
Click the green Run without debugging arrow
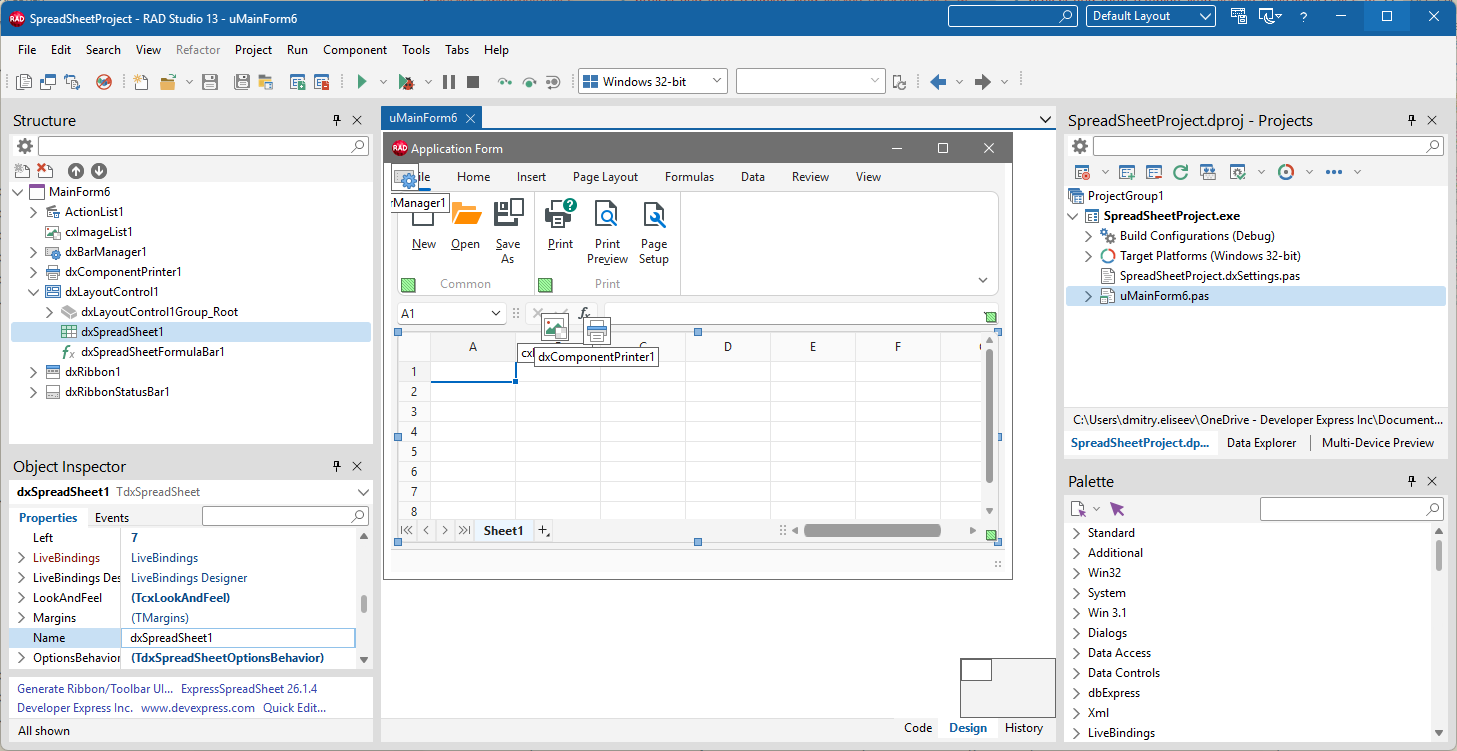[362, 82]
